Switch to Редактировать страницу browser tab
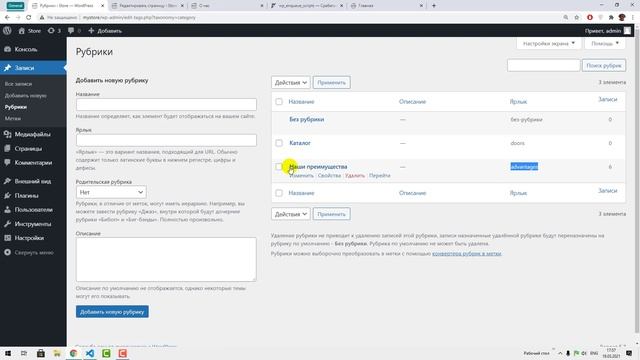640x360 pixels. coord(148,6)
